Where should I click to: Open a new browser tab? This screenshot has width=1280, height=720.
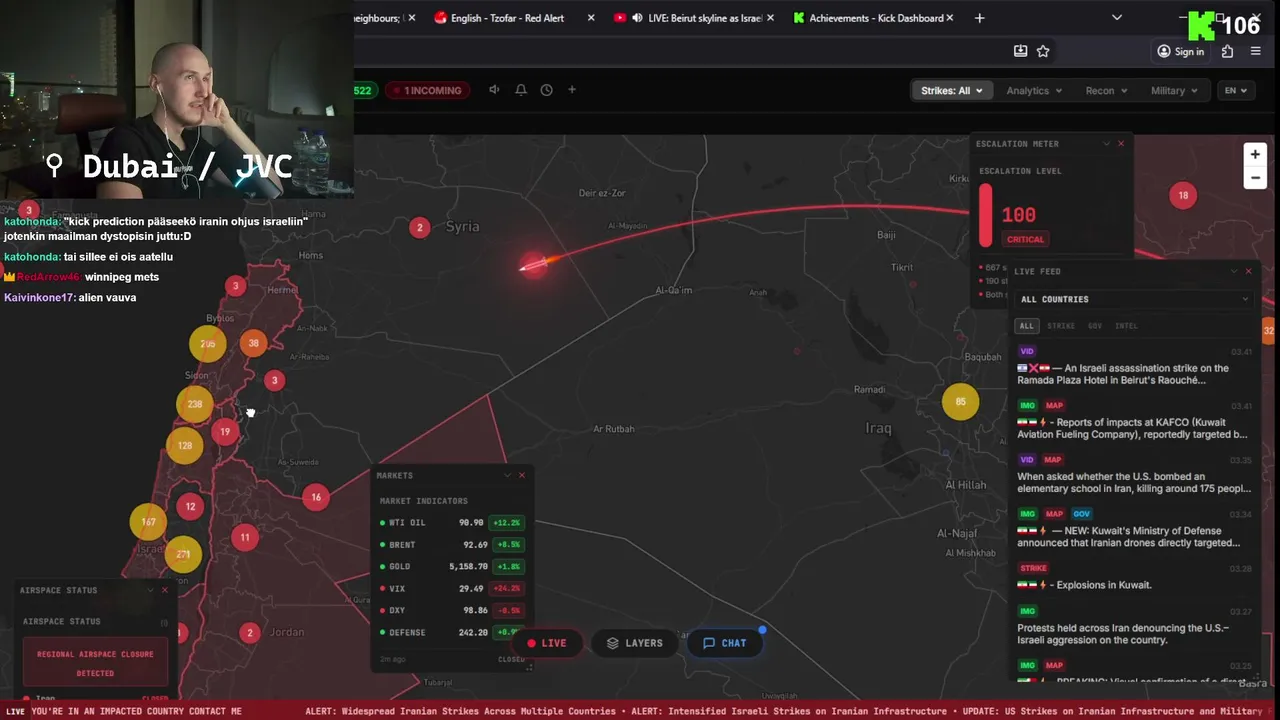pyautogui.click(x=979, y=18)
